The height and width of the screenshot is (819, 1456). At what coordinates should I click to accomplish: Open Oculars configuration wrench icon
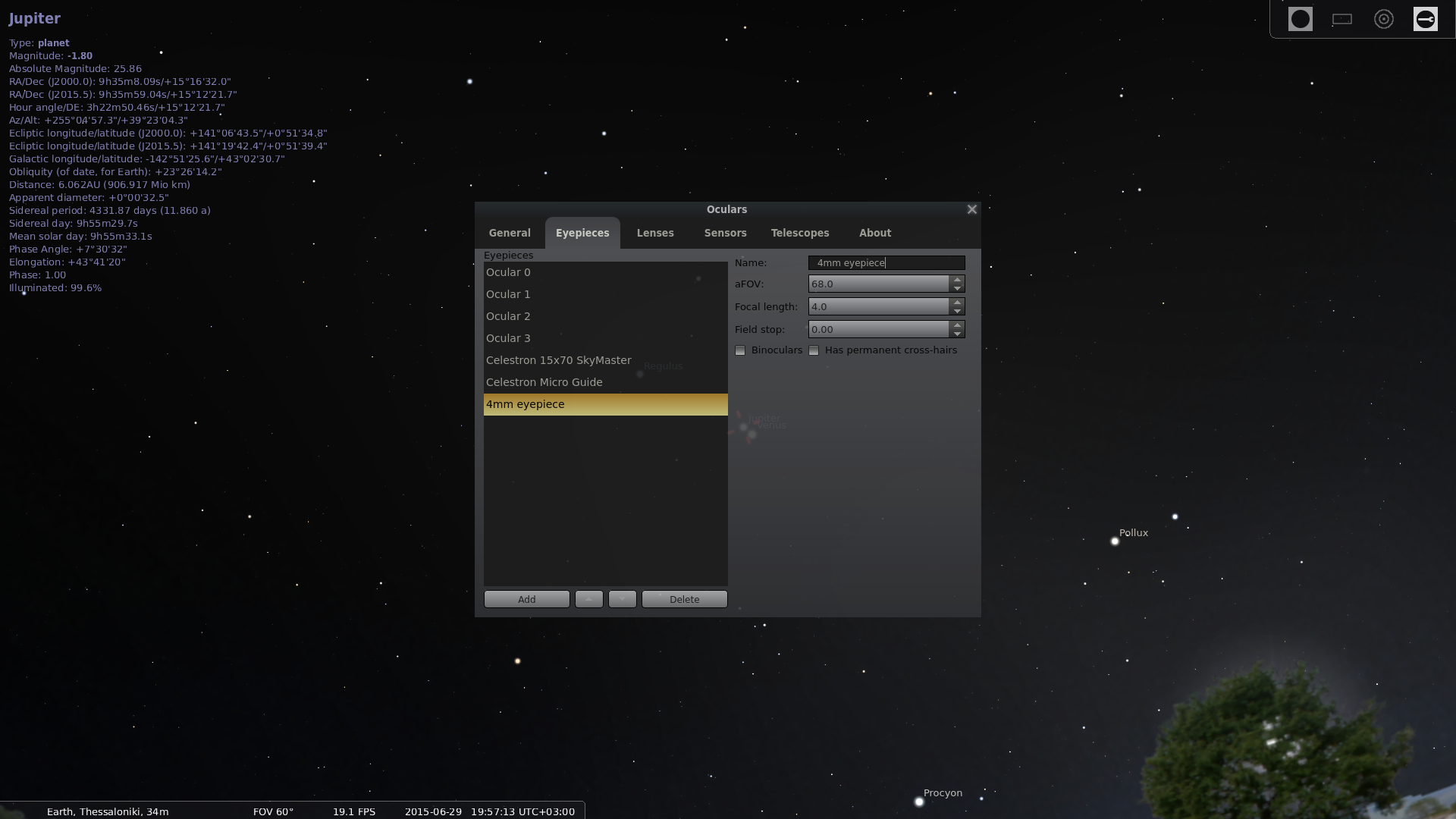click(x=1426, y=19)
